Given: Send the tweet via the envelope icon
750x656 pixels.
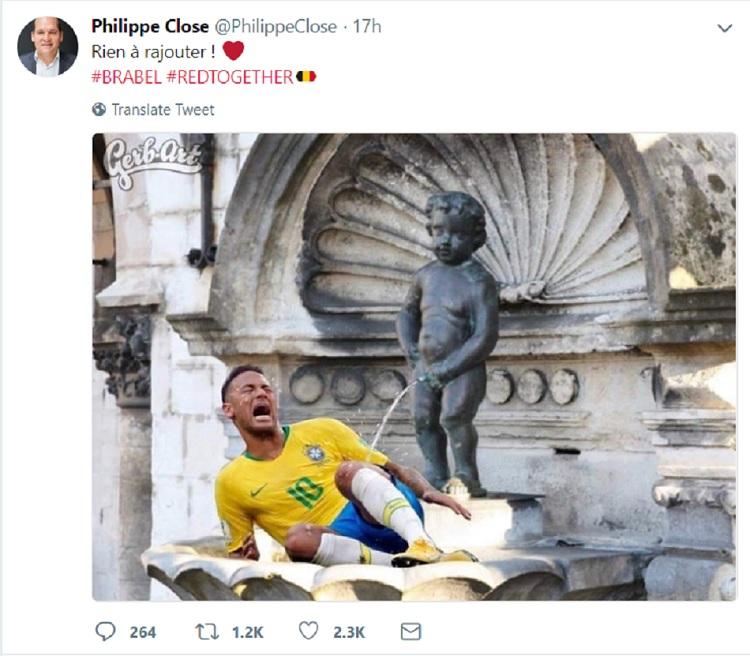Looking at the screenshot, I should point(410,632).
